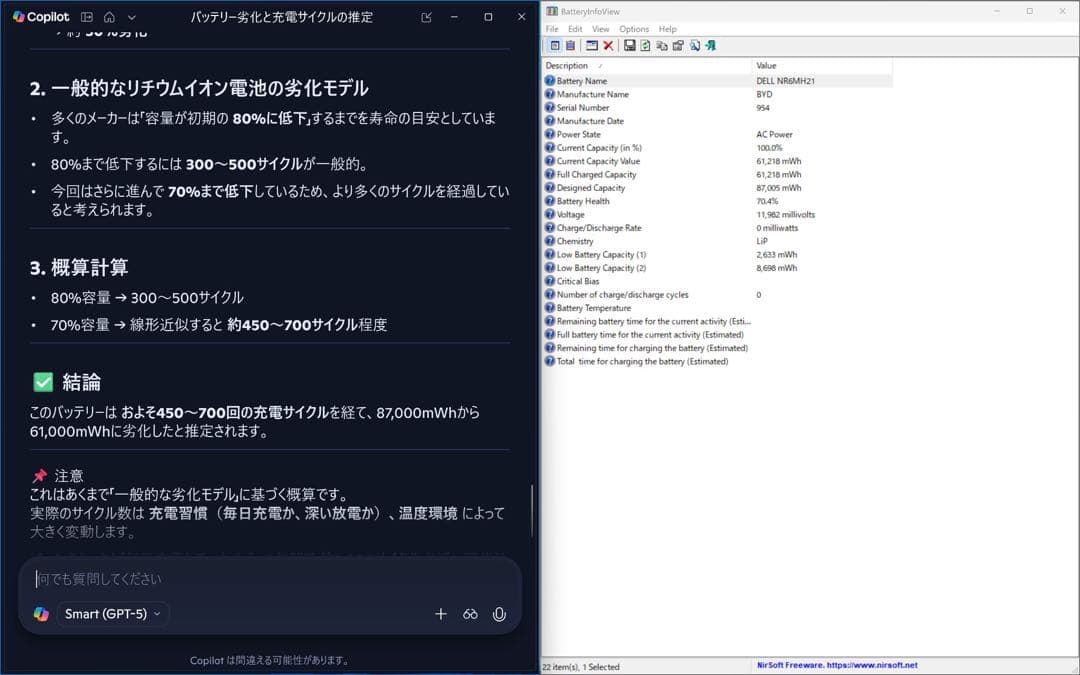The height and width of the screenshot is (675, 1080).
Task: Open the Smart (GPT-5) model dropdown
Action: coord(111,614)
